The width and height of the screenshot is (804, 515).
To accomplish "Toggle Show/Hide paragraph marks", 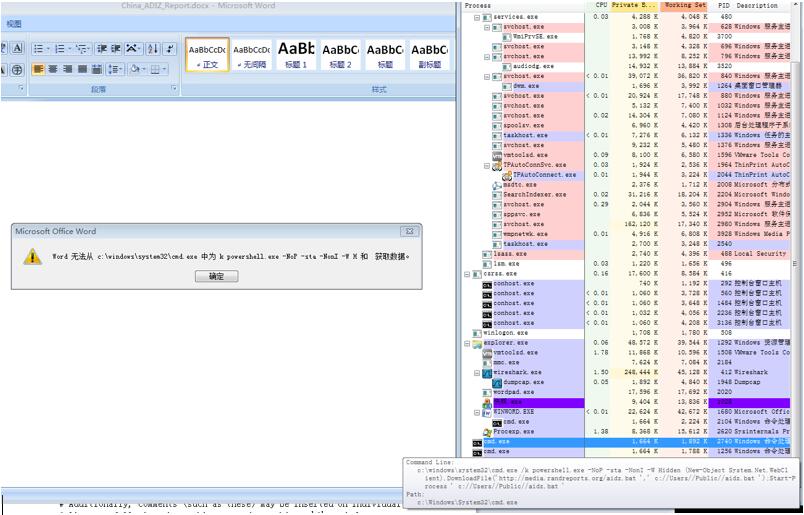I will click(170, 49).
